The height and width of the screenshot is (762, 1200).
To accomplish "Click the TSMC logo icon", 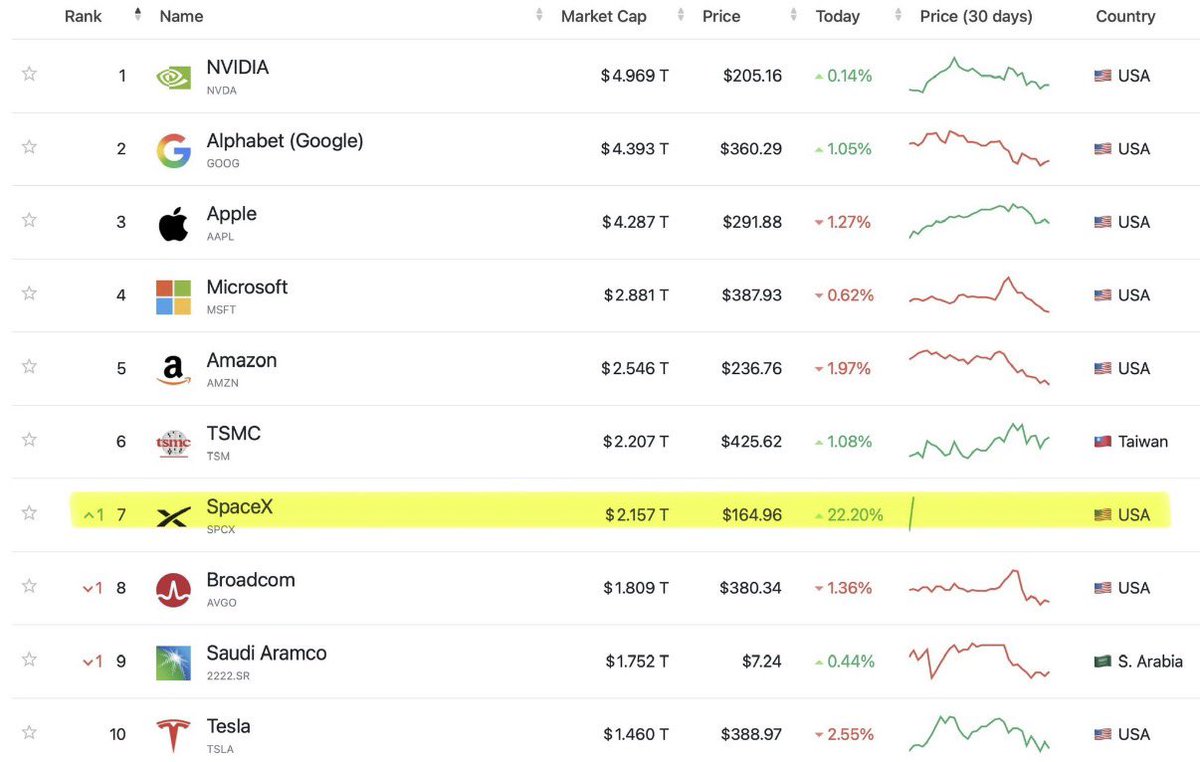I will [173, 443].
